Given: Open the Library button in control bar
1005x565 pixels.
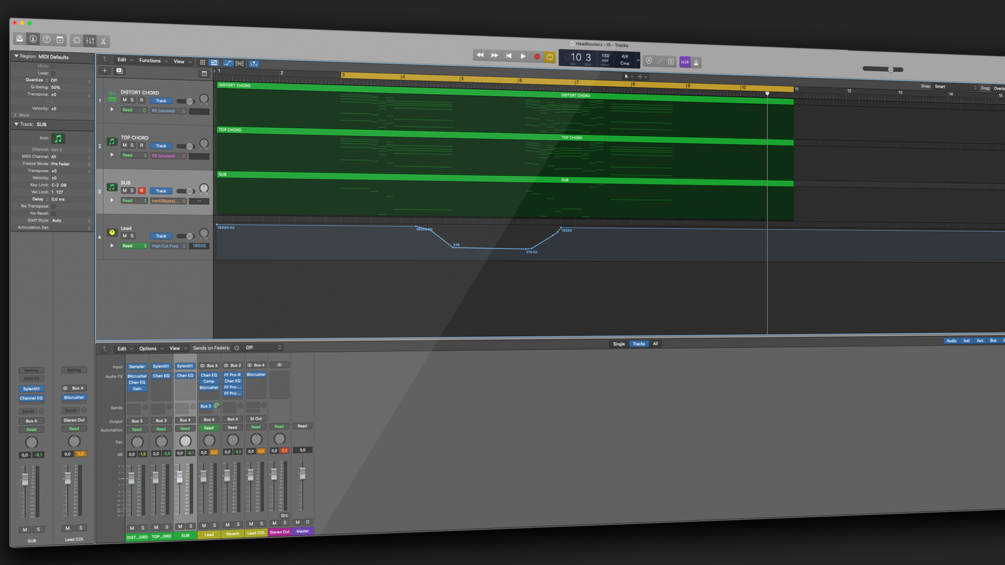Looking at the screenshot, I should point(20,38).
